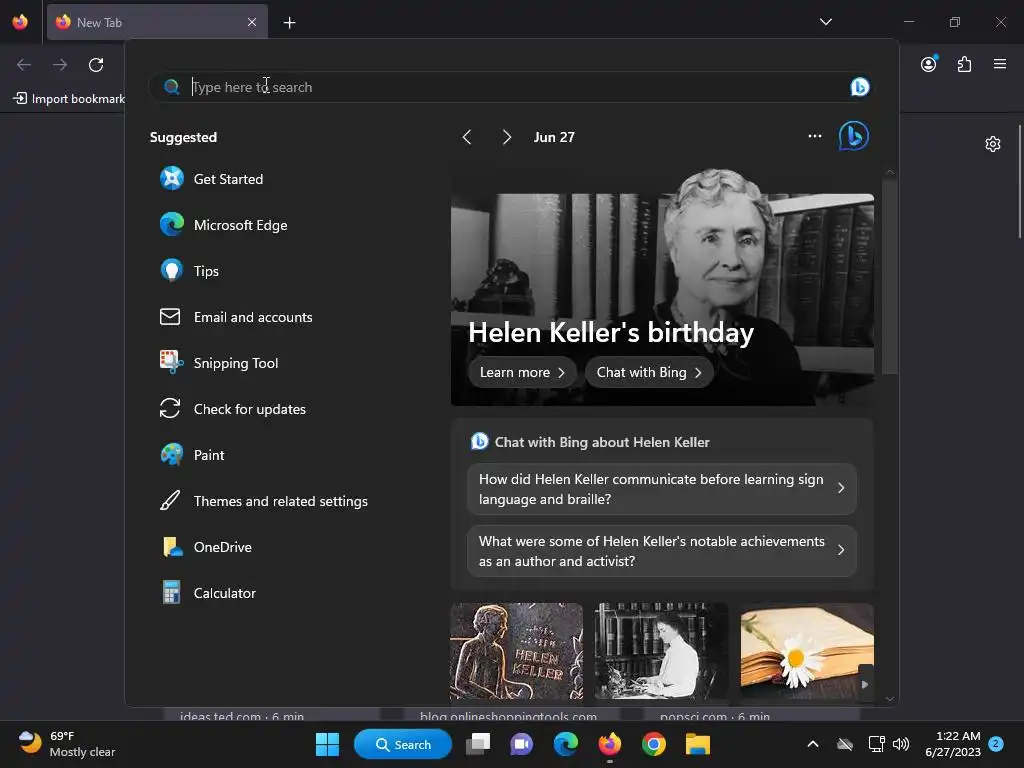Open question about Keller's notable achievements
This screenshot has width=1024, height=768.
pyautogui.click(x=662, y=551)
